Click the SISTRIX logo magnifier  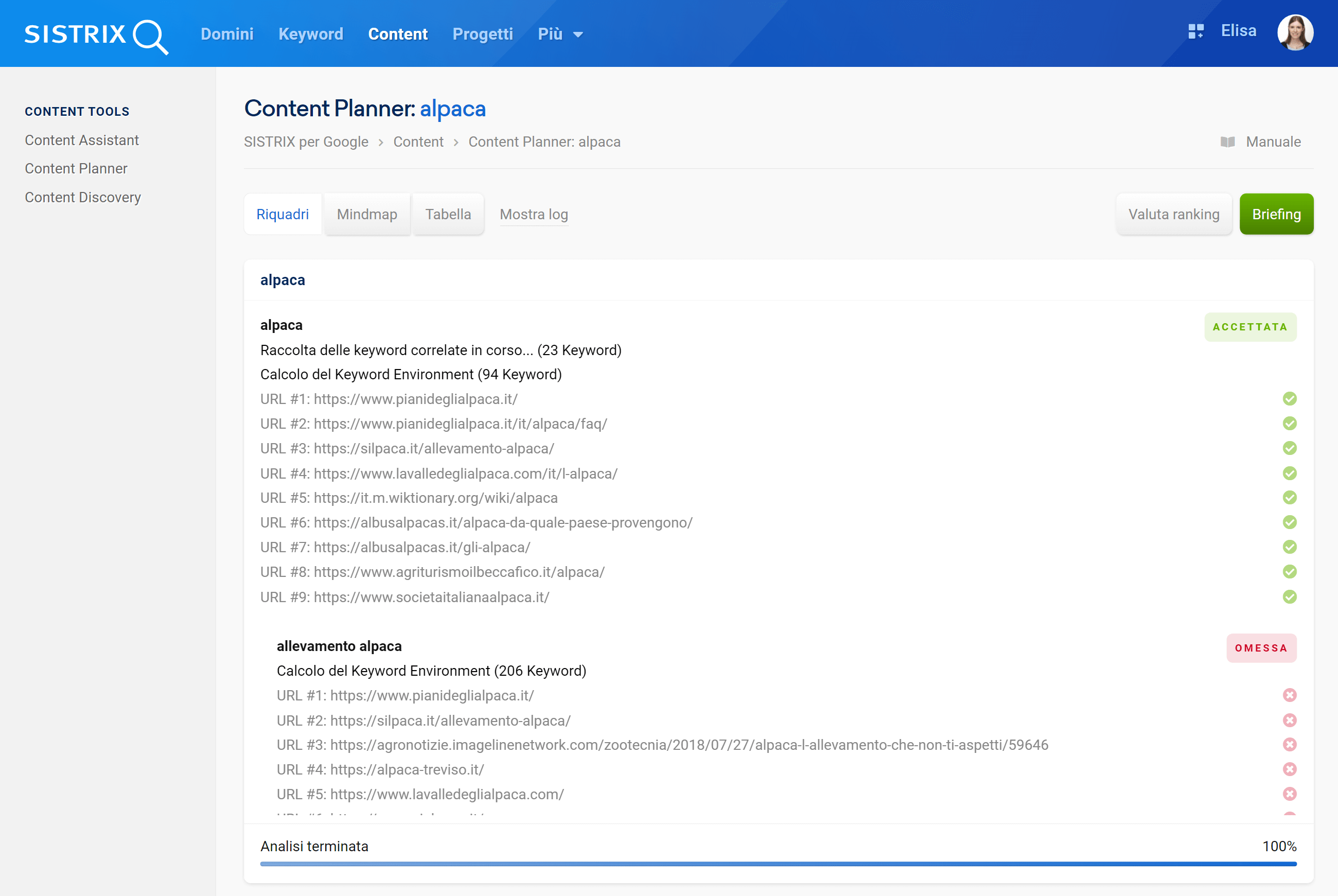point(150,37)
